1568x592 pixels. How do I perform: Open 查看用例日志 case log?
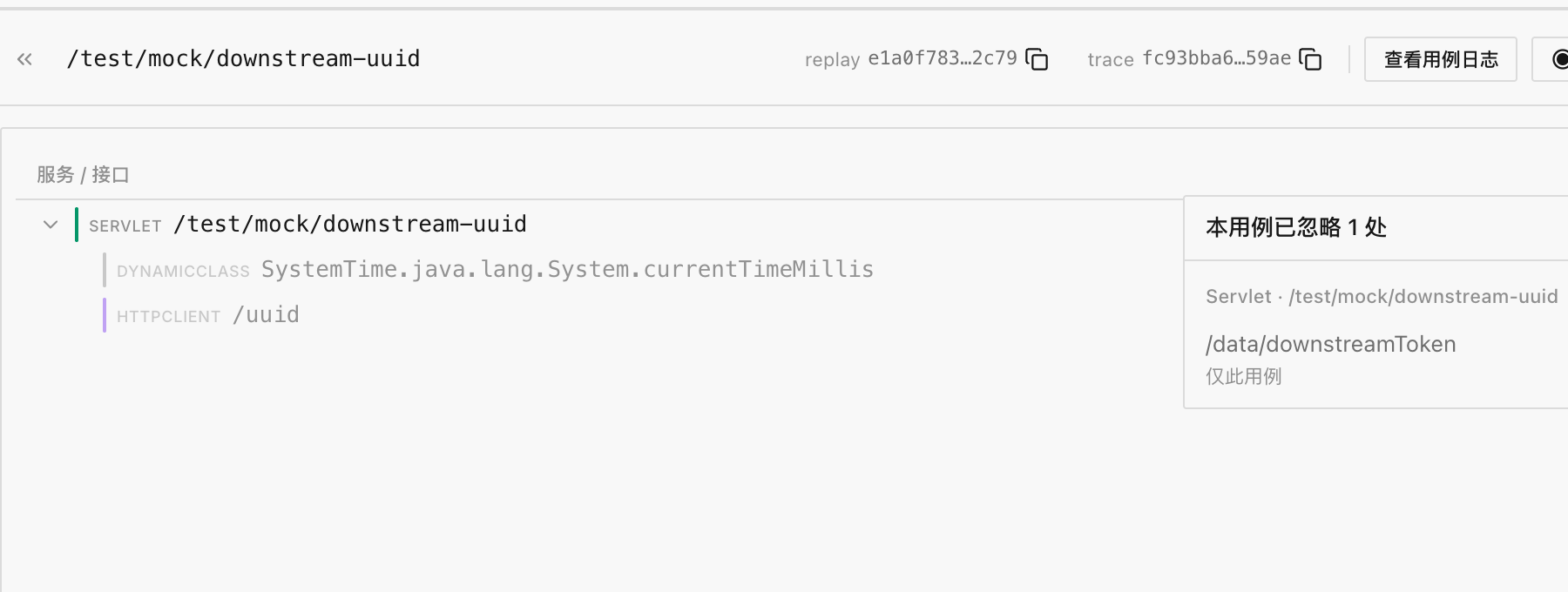[x=1440, y=59]
